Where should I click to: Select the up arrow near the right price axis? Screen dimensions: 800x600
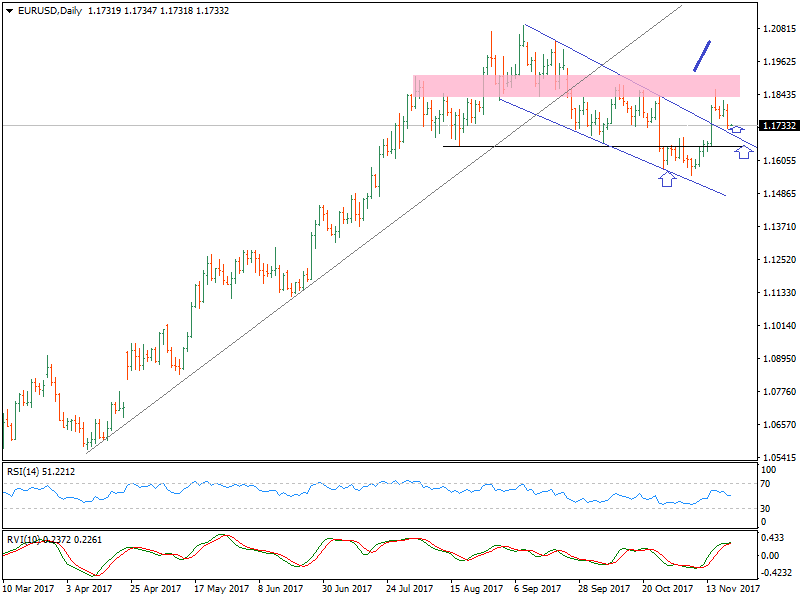click(737, 131)
